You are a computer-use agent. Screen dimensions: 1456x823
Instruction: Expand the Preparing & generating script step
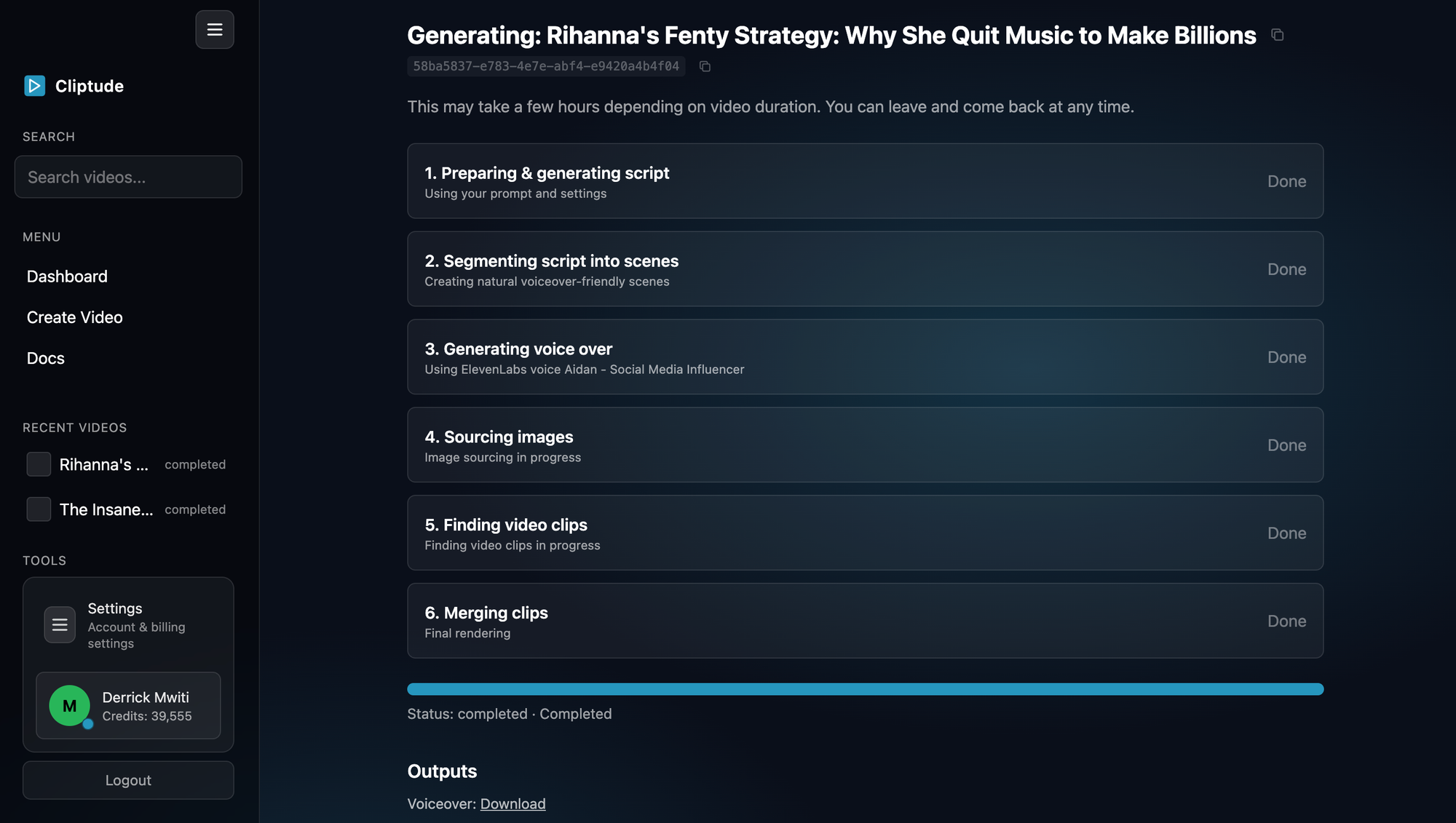865,181
